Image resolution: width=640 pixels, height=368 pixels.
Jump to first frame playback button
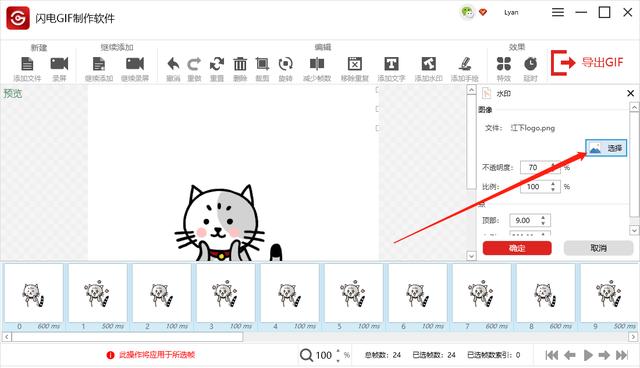pos(552,355)
